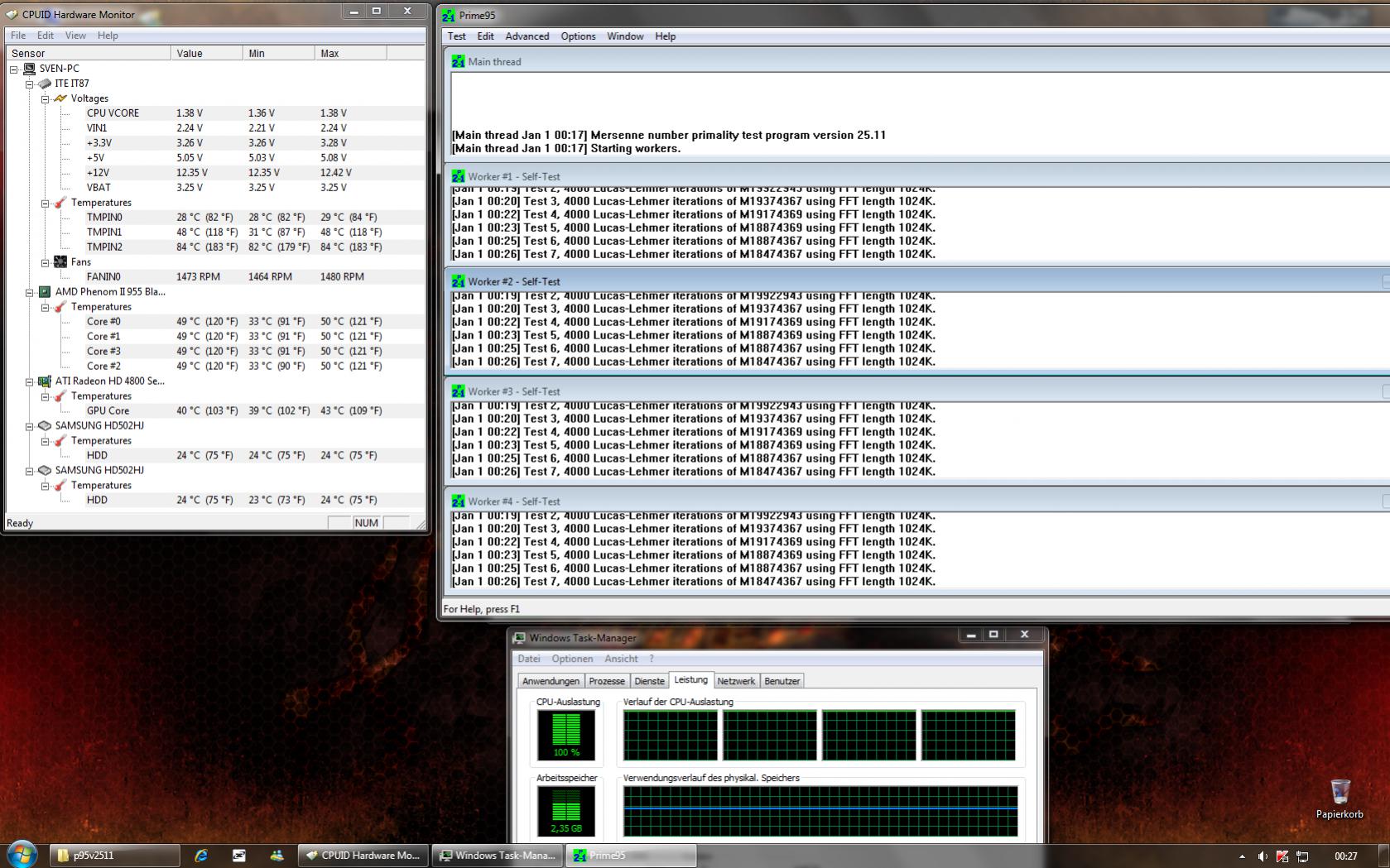Switch to the Dienste tab
1390x868 pixels.
coord(649,681)
